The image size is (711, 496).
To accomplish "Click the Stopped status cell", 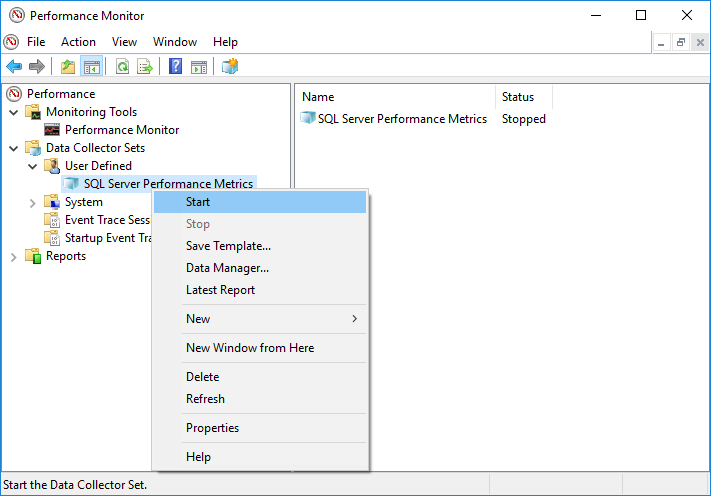I will coord(524,119).
